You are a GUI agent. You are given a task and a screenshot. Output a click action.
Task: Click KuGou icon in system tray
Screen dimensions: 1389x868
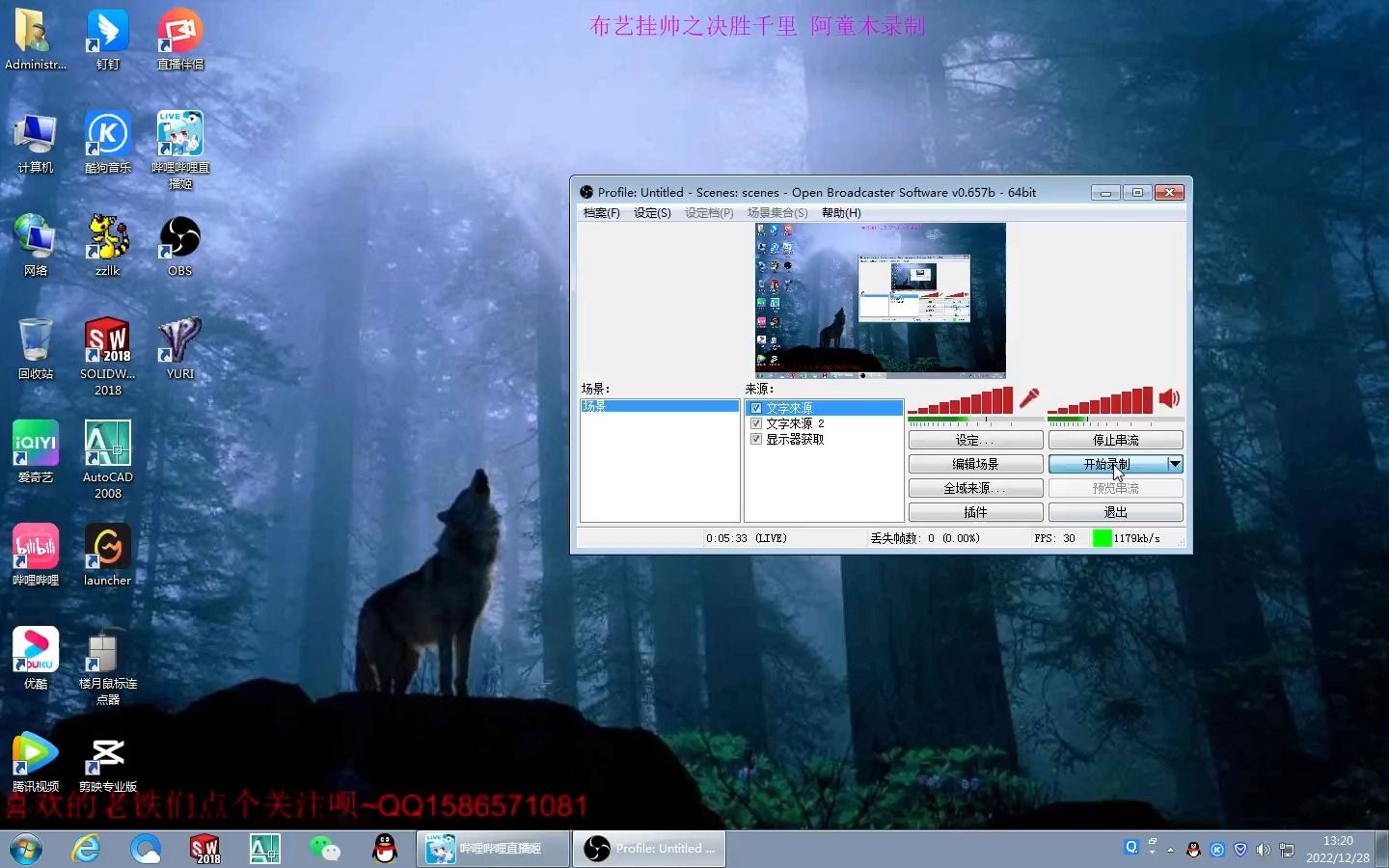click(1216, 850)
